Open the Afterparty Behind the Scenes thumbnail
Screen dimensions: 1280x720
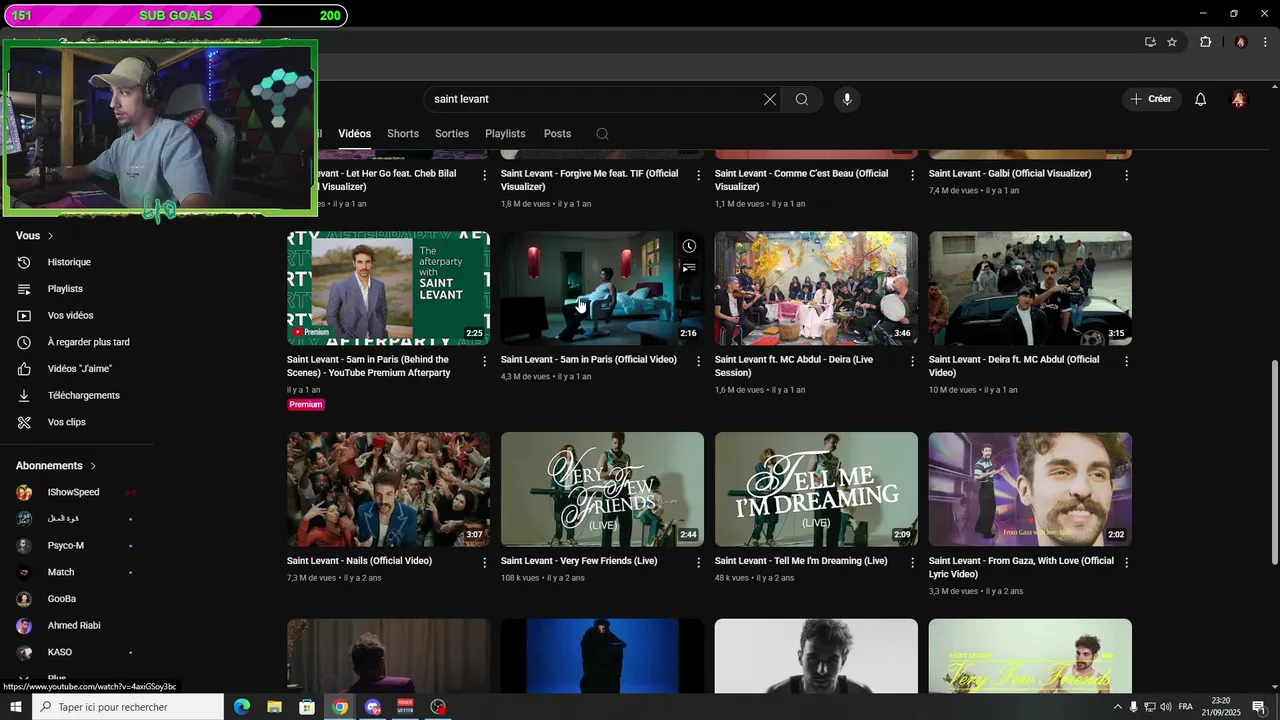388,289
